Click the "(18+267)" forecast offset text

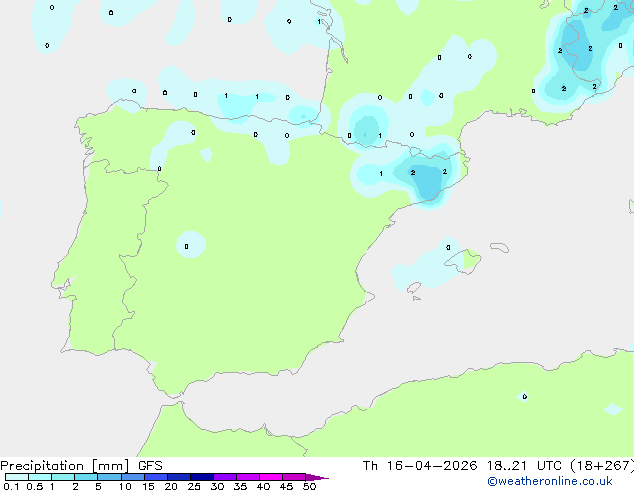pyautogui.click(x=602, y=466)
